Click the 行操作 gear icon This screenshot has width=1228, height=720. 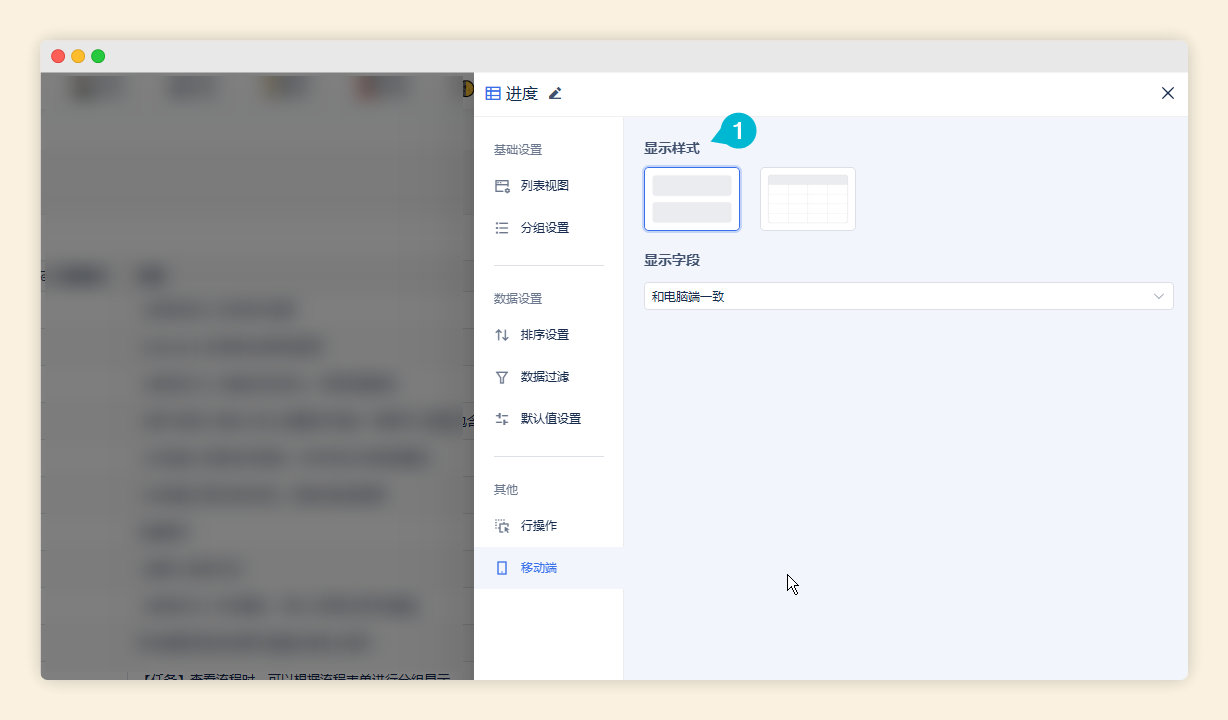504,525
